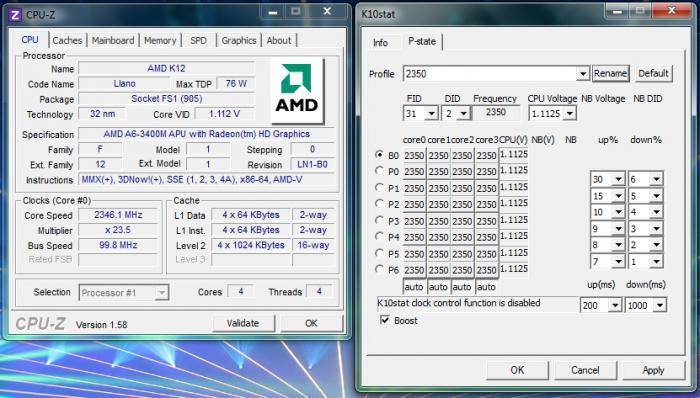Open the down(ms) 1000 dropdown
Image resolution: width=700 pixels, height=398 pixels.
(x=660, y=306)
